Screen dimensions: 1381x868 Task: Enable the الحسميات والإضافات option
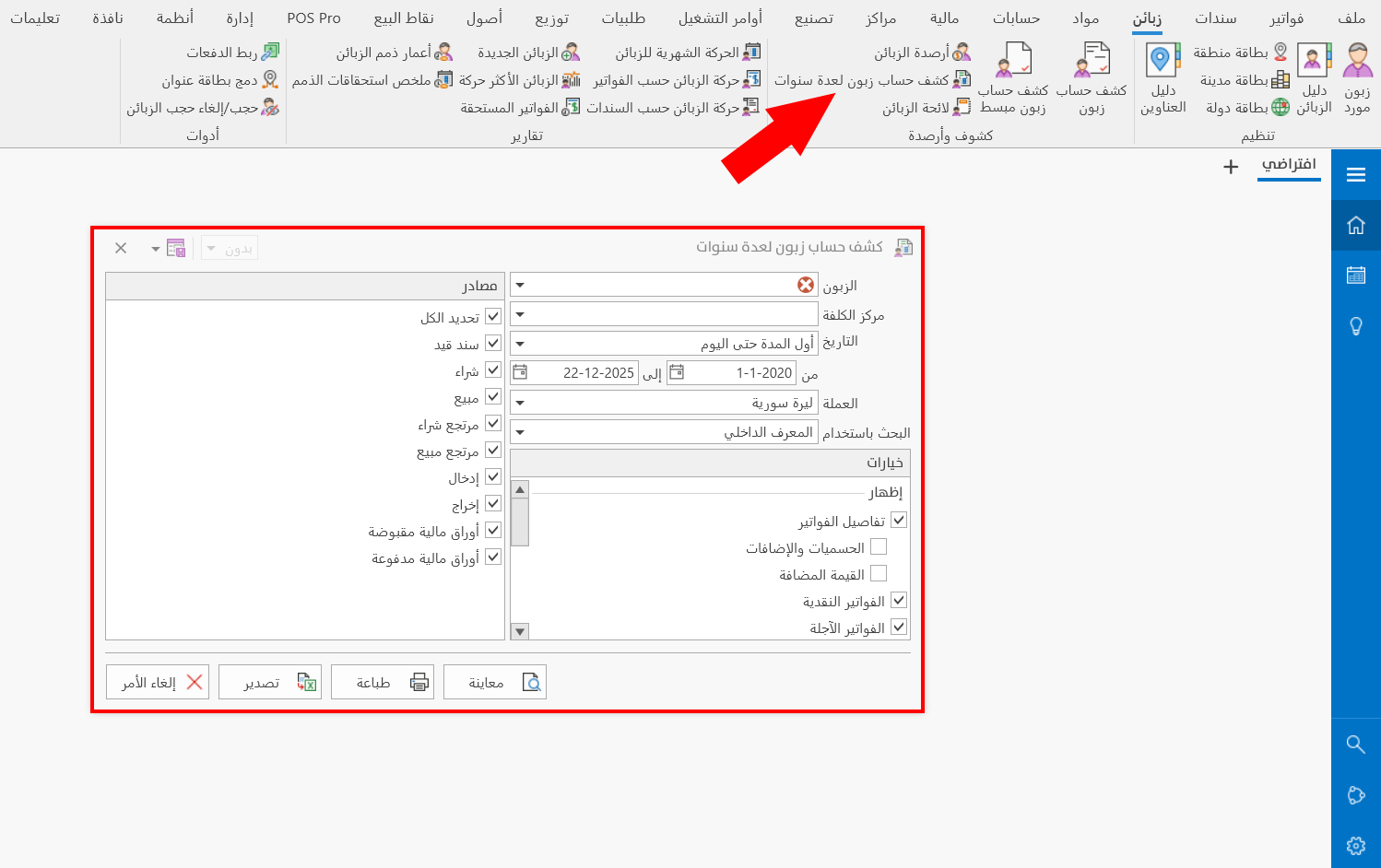click(879, 545)
